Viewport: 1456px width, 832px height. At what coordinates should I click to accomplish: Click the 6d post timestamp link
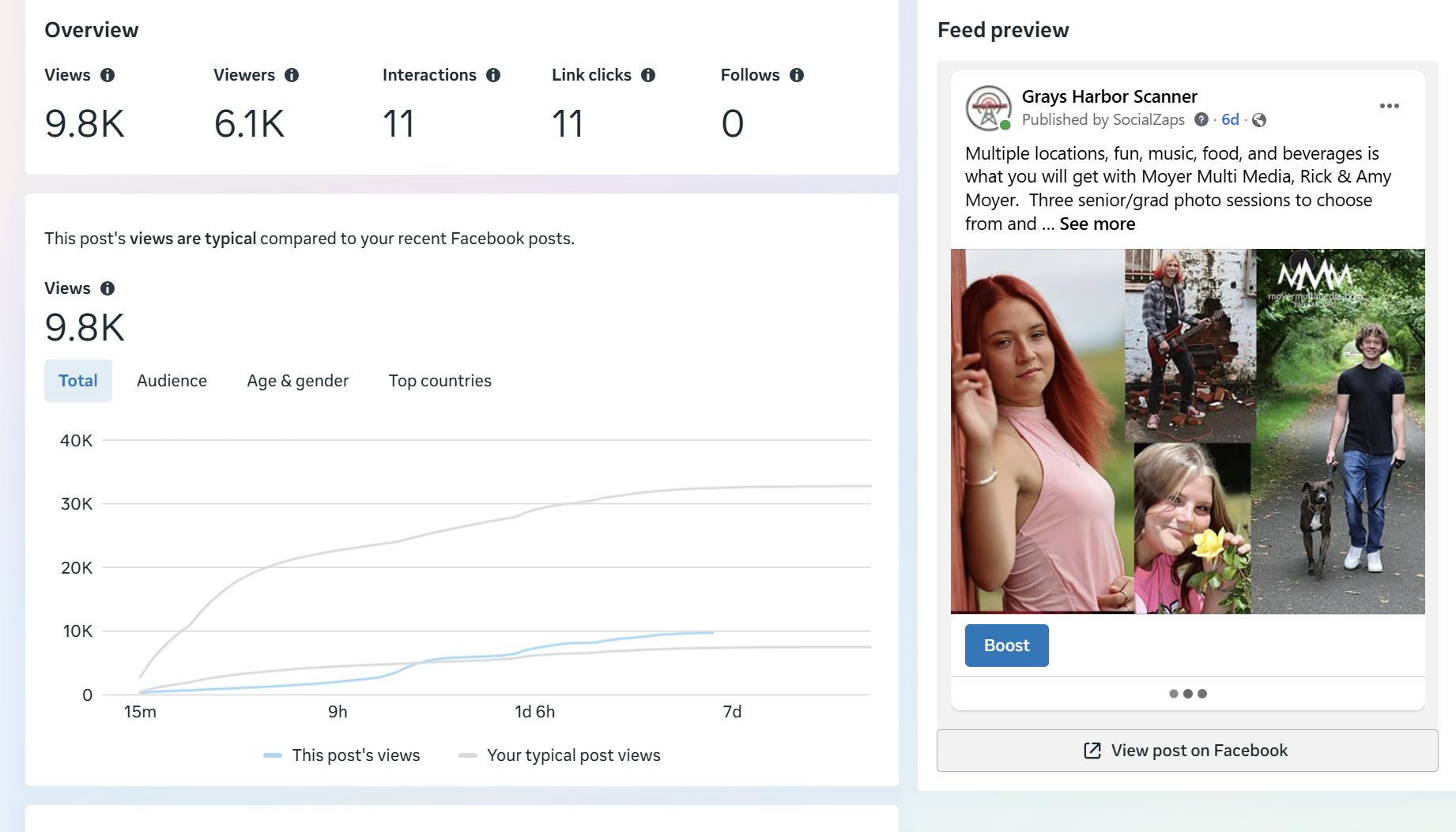pos(1230,119)
